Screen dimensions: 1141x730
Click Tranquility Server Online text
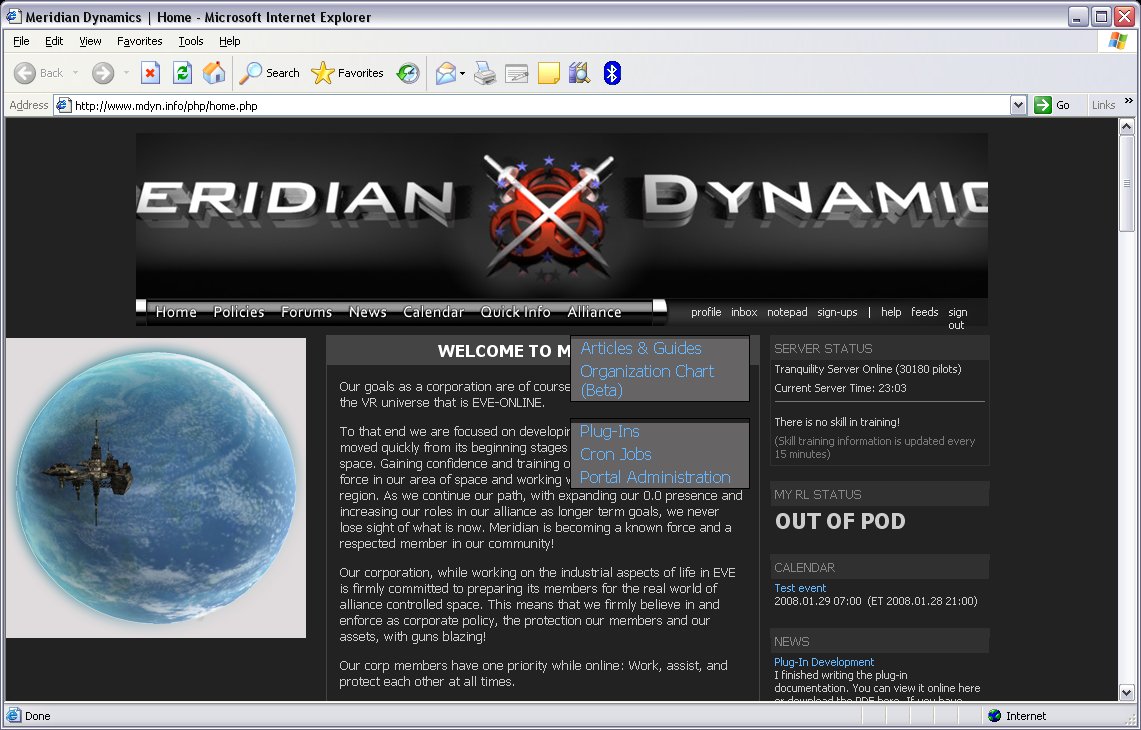867,369
